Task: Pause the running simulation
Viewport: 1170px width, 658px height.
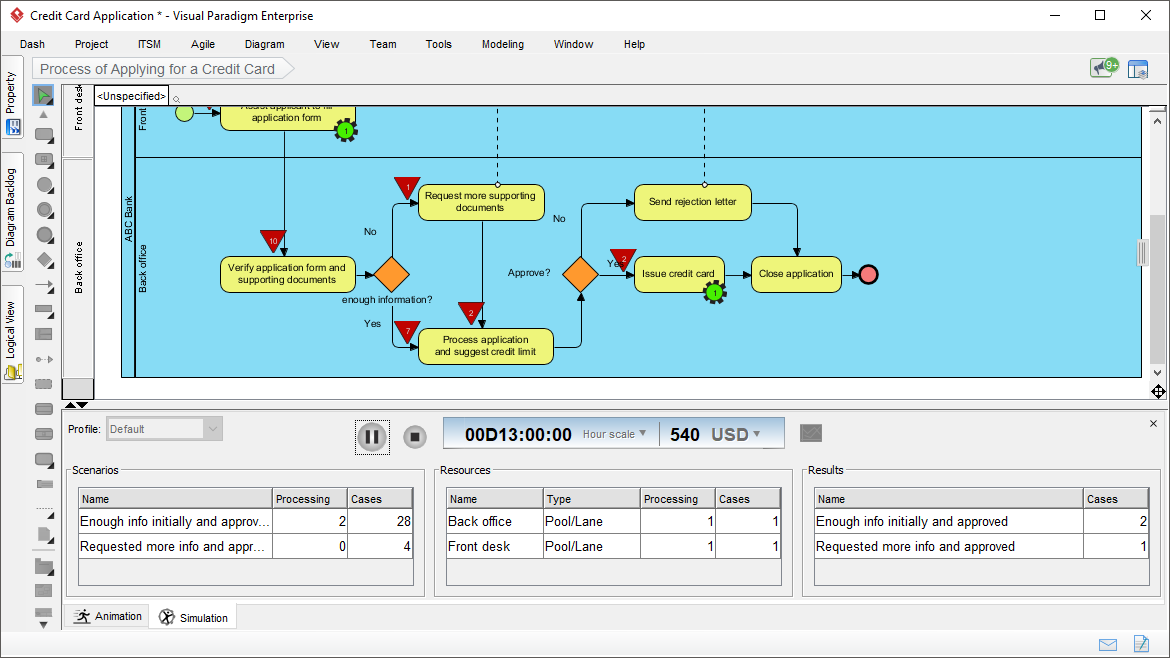Action: coord(371,436)
